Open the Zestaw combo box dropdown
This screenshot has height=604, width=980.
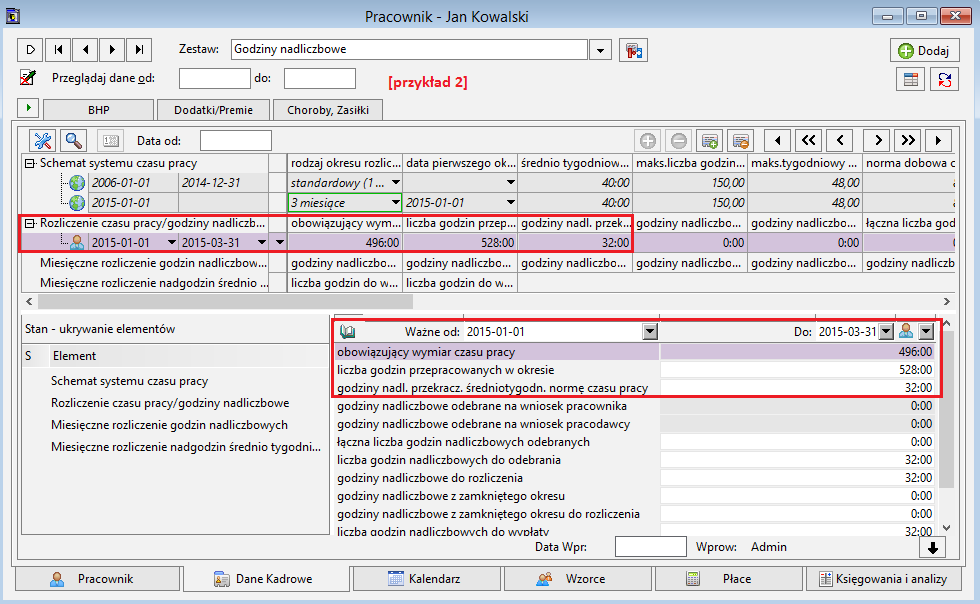(x=600, y=50)
